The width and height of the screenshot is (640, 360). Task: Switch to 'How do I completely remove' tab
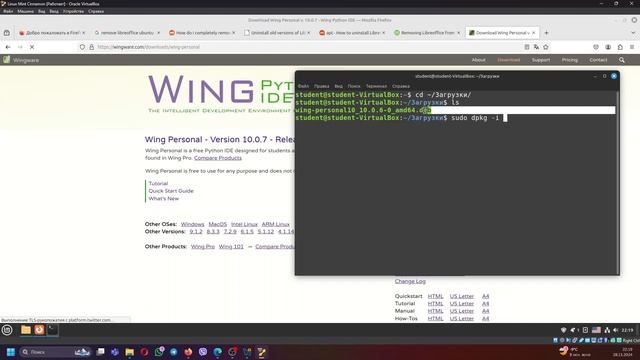(202, 33)
